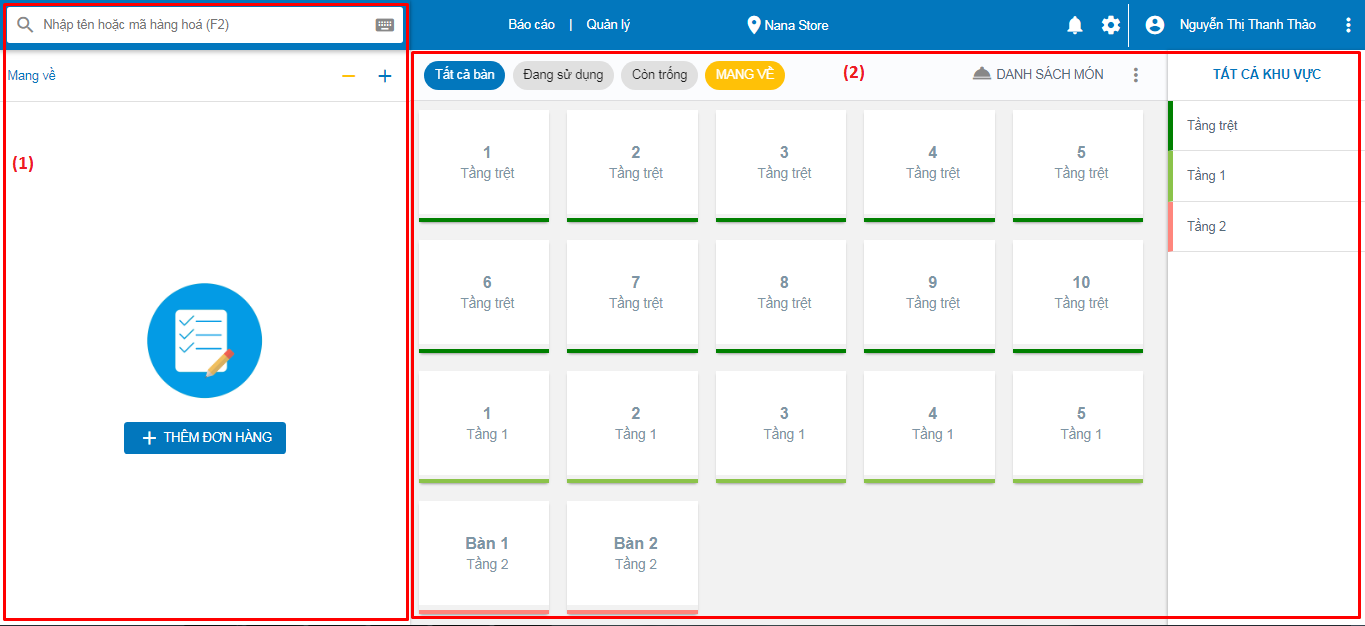This screenshot has width=1365, height=626.
Task: Filter tables by Đang sử dụng
Action: (563, 75)
